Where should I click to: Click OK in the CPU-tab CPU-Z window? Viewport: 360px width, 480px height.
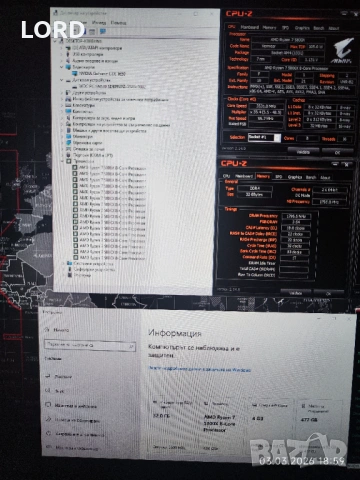click(337, 152)
